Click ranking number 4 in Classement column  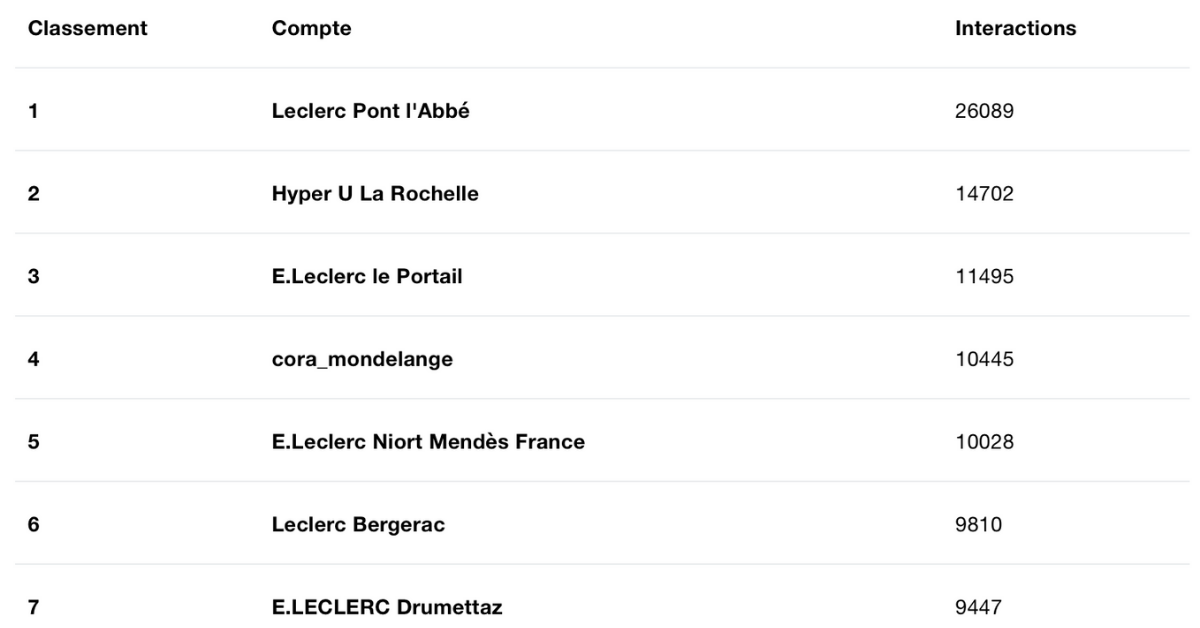(33, 359)
